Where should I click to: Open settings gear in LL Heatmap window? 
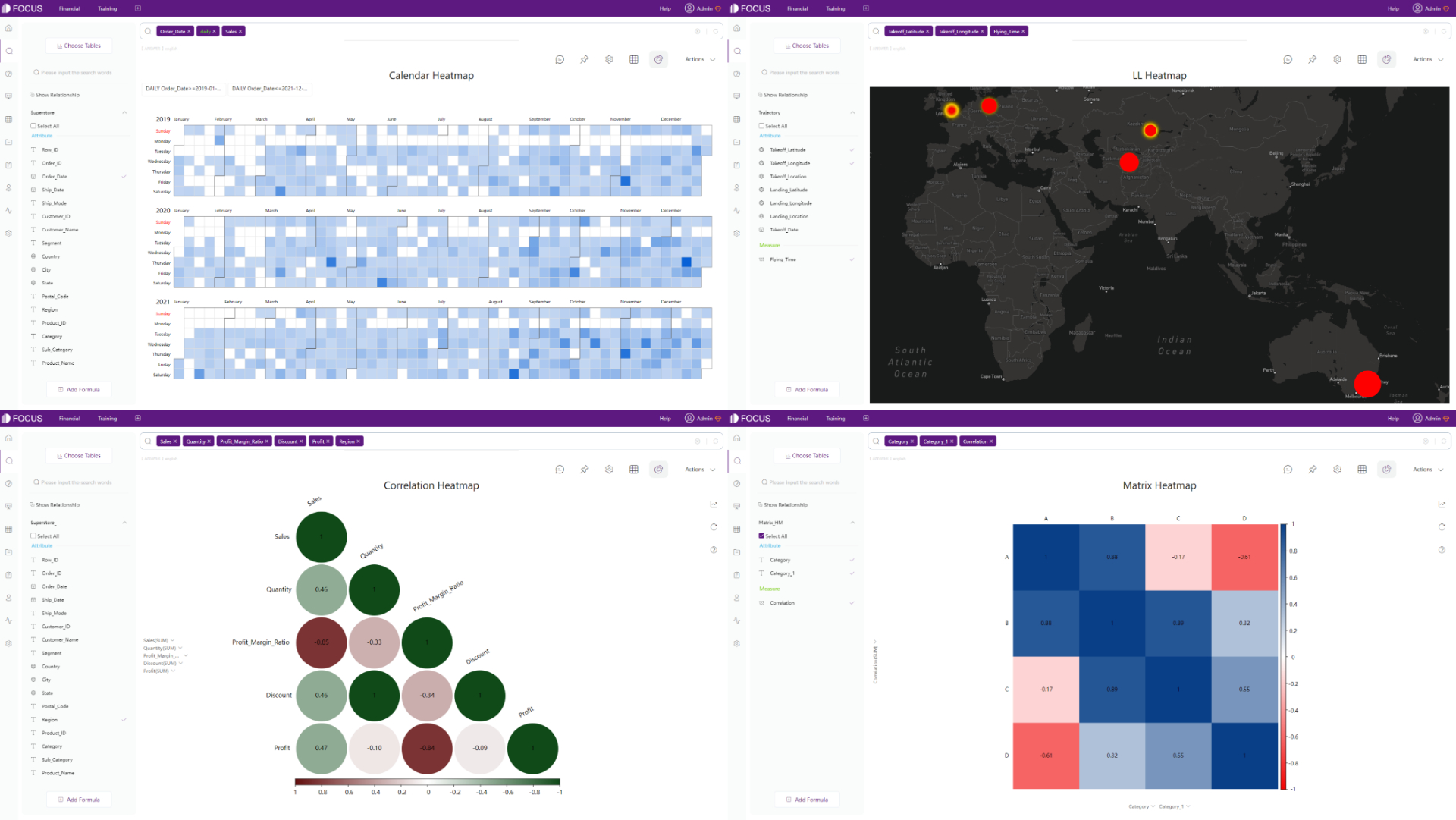(1337, 59)
